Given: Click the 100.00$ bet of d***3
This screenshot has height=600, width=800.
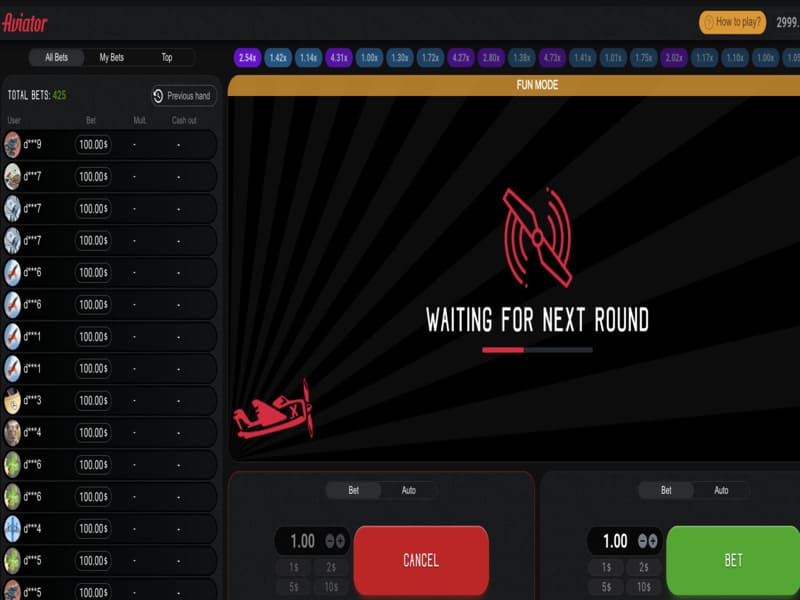Looking at the screenshot, I should [93, 401].
